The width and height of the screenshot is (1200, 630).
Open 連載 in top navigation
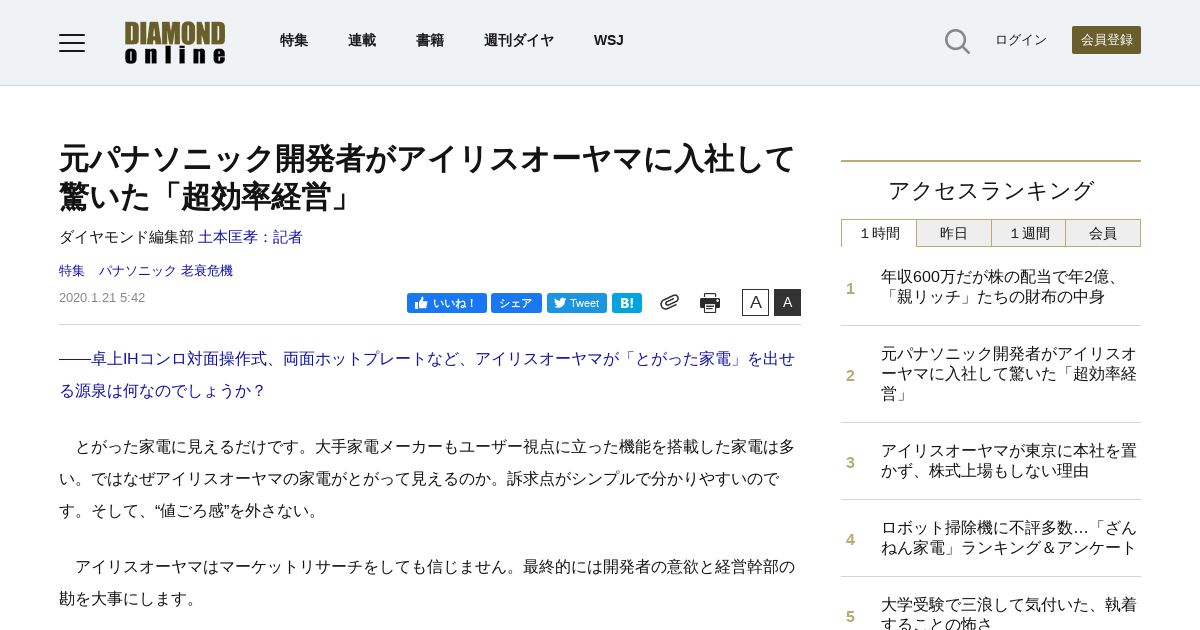tap(362, 40)
